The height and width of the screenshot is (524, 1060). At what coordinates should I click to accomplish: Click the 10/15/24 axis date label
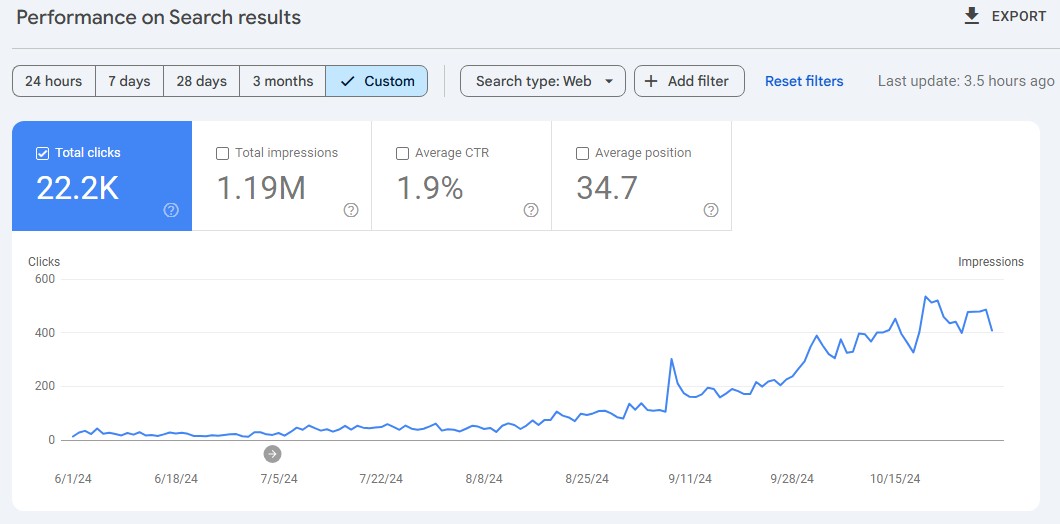895,479
